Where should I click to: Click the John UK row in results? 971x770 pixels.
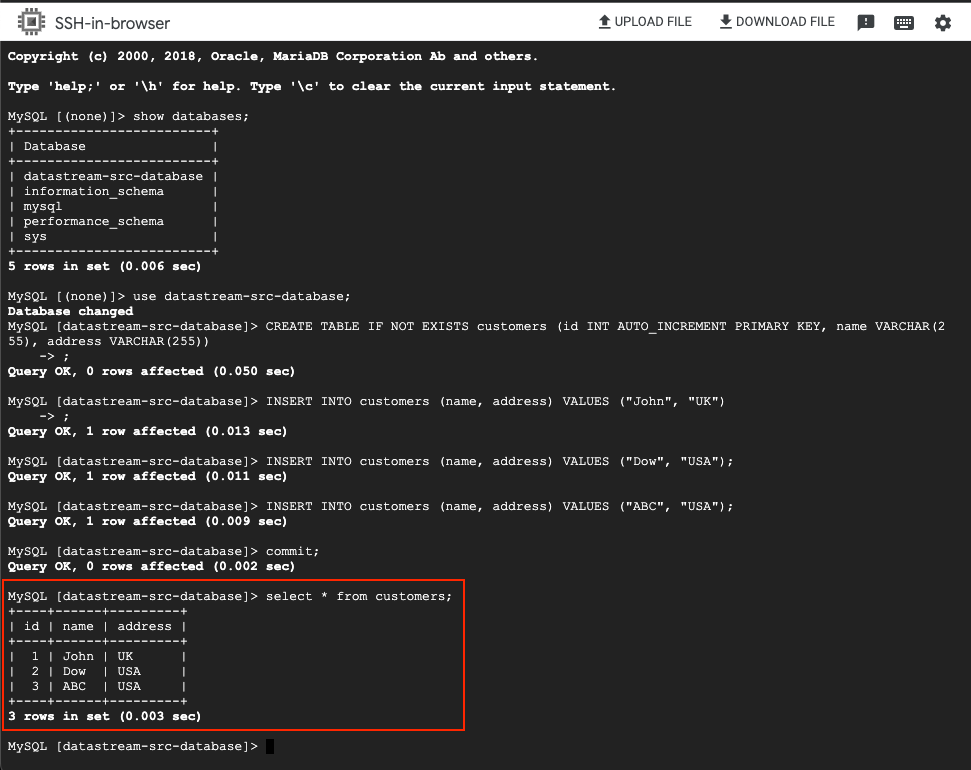[x=97, y=656]
